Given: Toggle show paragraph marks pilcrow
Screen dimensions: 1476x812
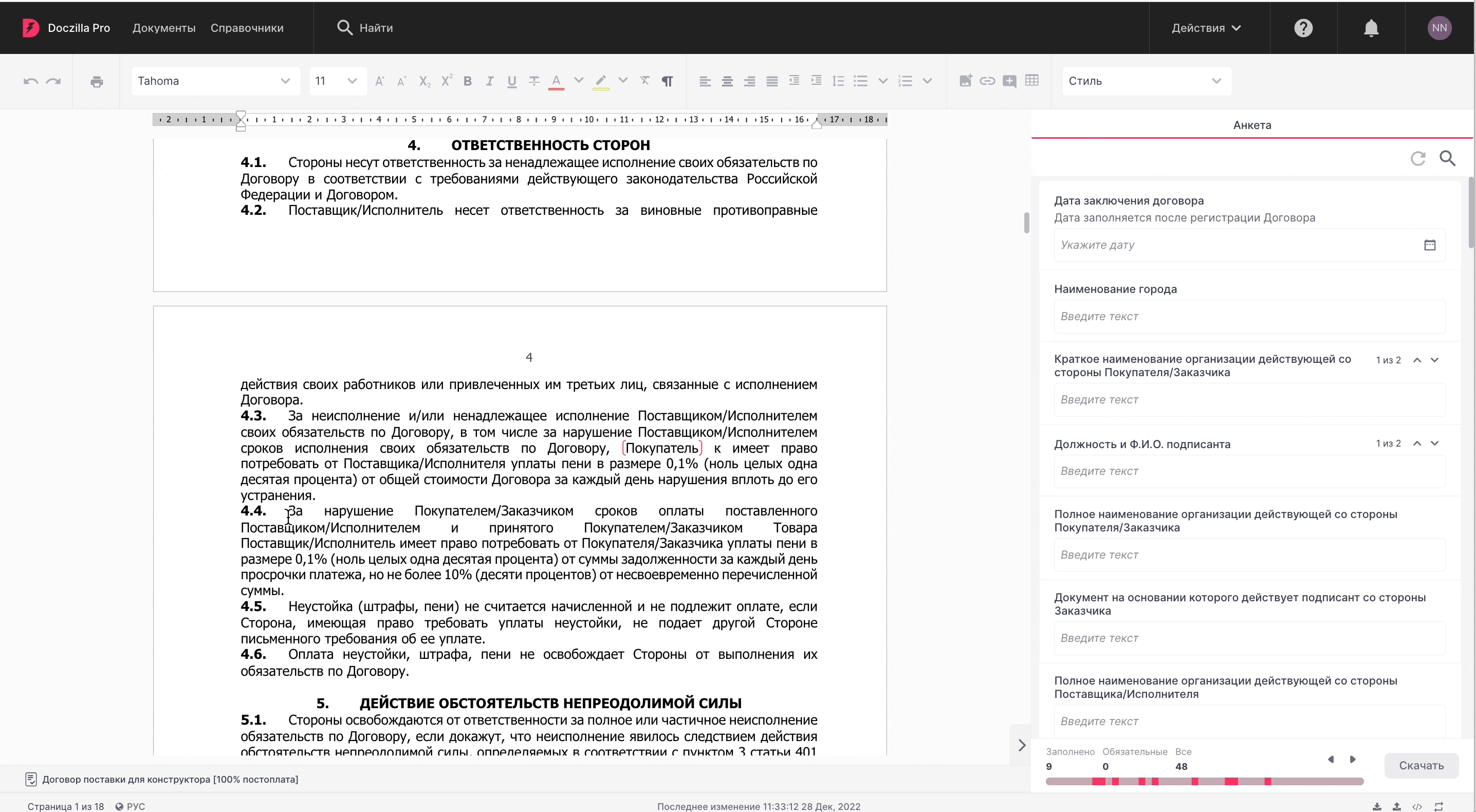Looking at the screenshot, I should [x=667, y=81].
